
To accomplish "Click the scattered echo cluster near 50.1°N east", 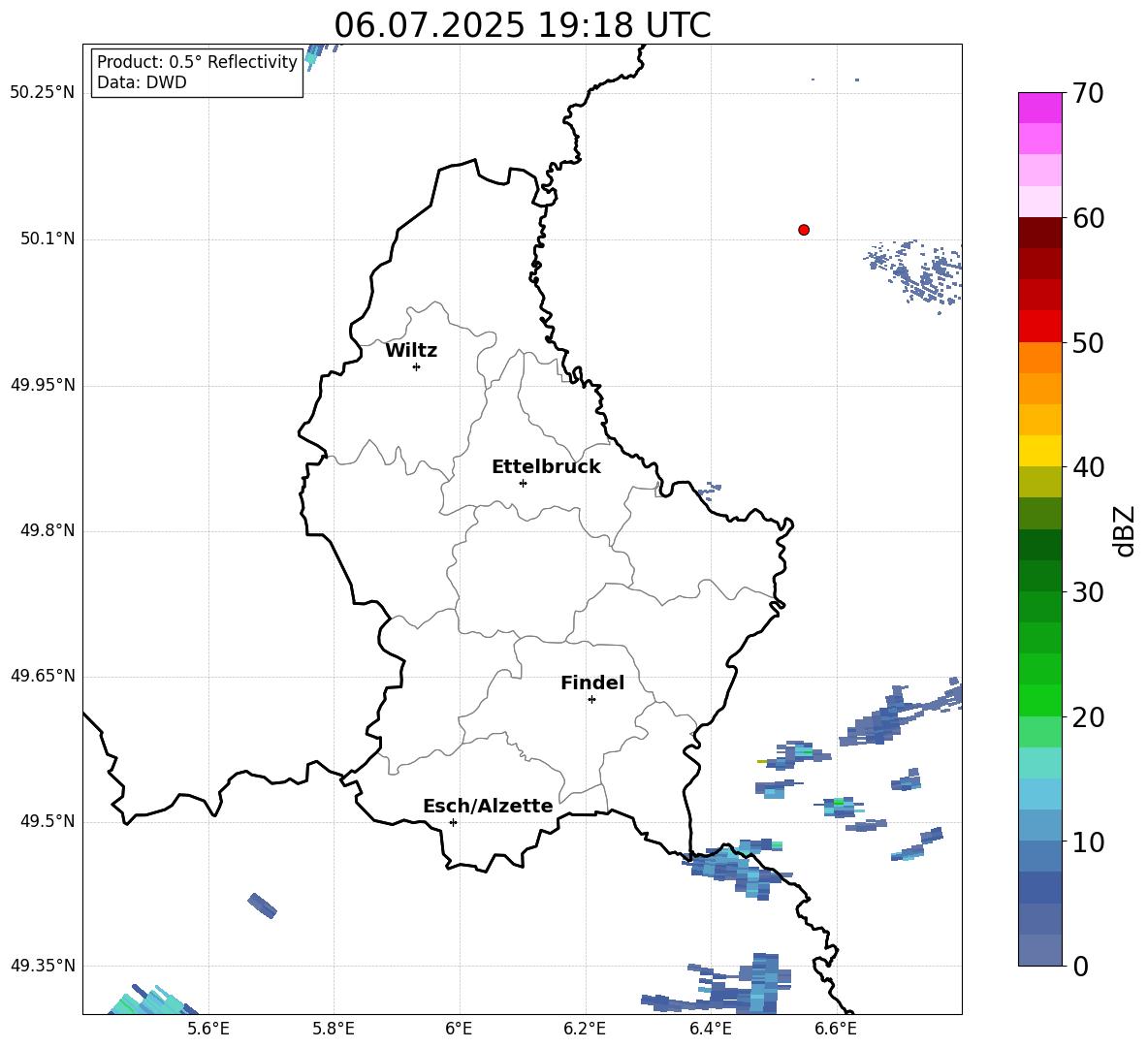I will tap(913, 274).
